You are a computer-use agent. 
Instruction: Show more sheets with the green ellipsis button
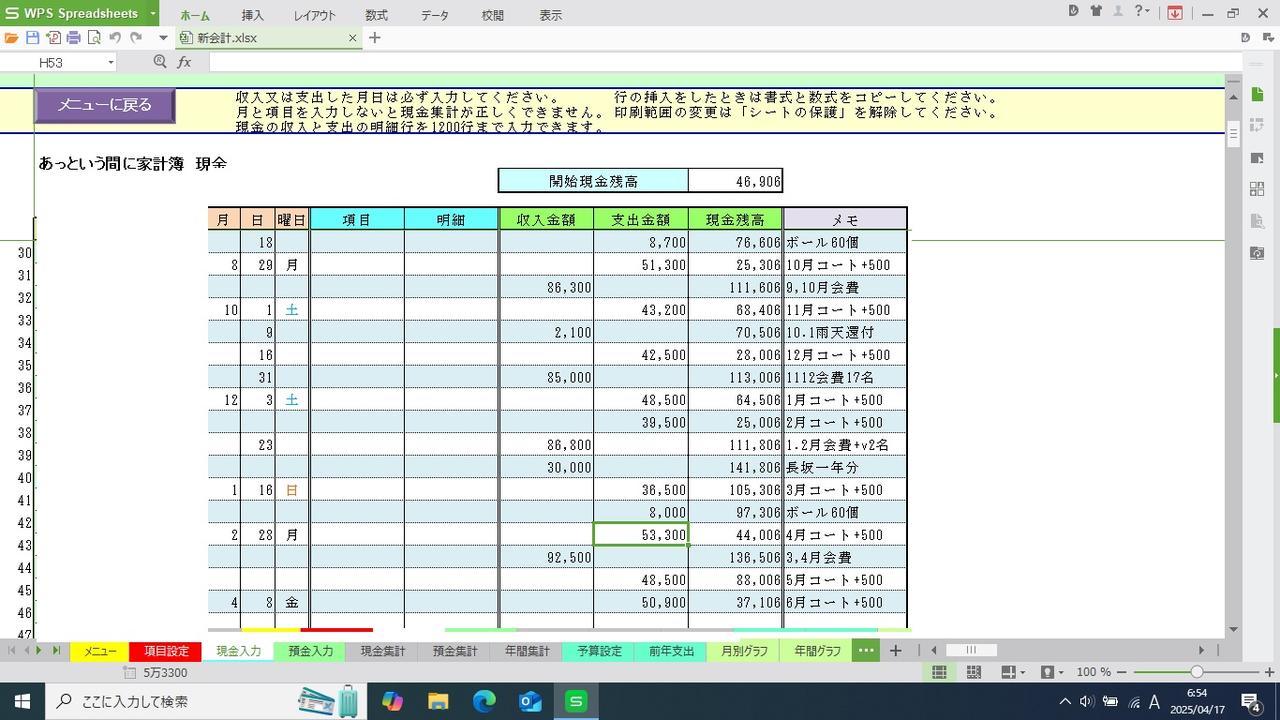(x=866, y=651)
